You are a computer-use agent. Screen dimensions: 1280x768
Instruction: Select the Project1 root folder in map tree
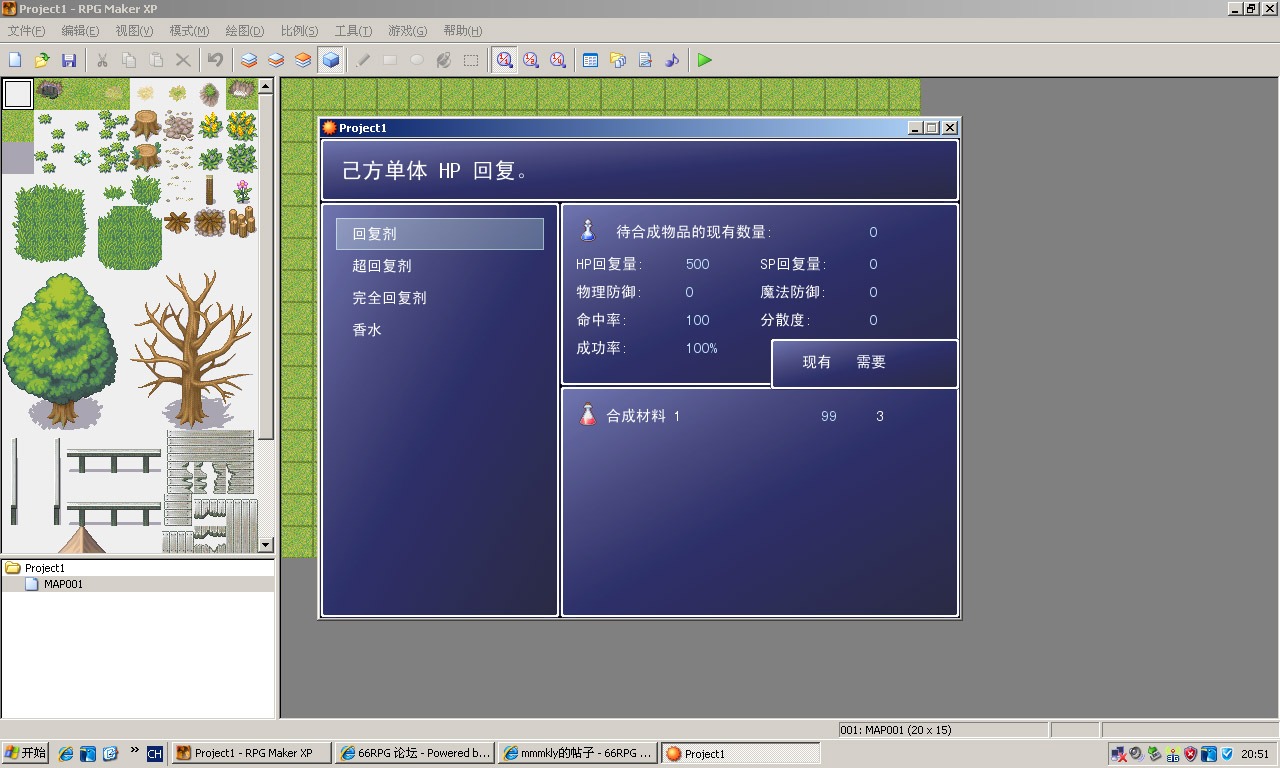click(x=44, y=568)
